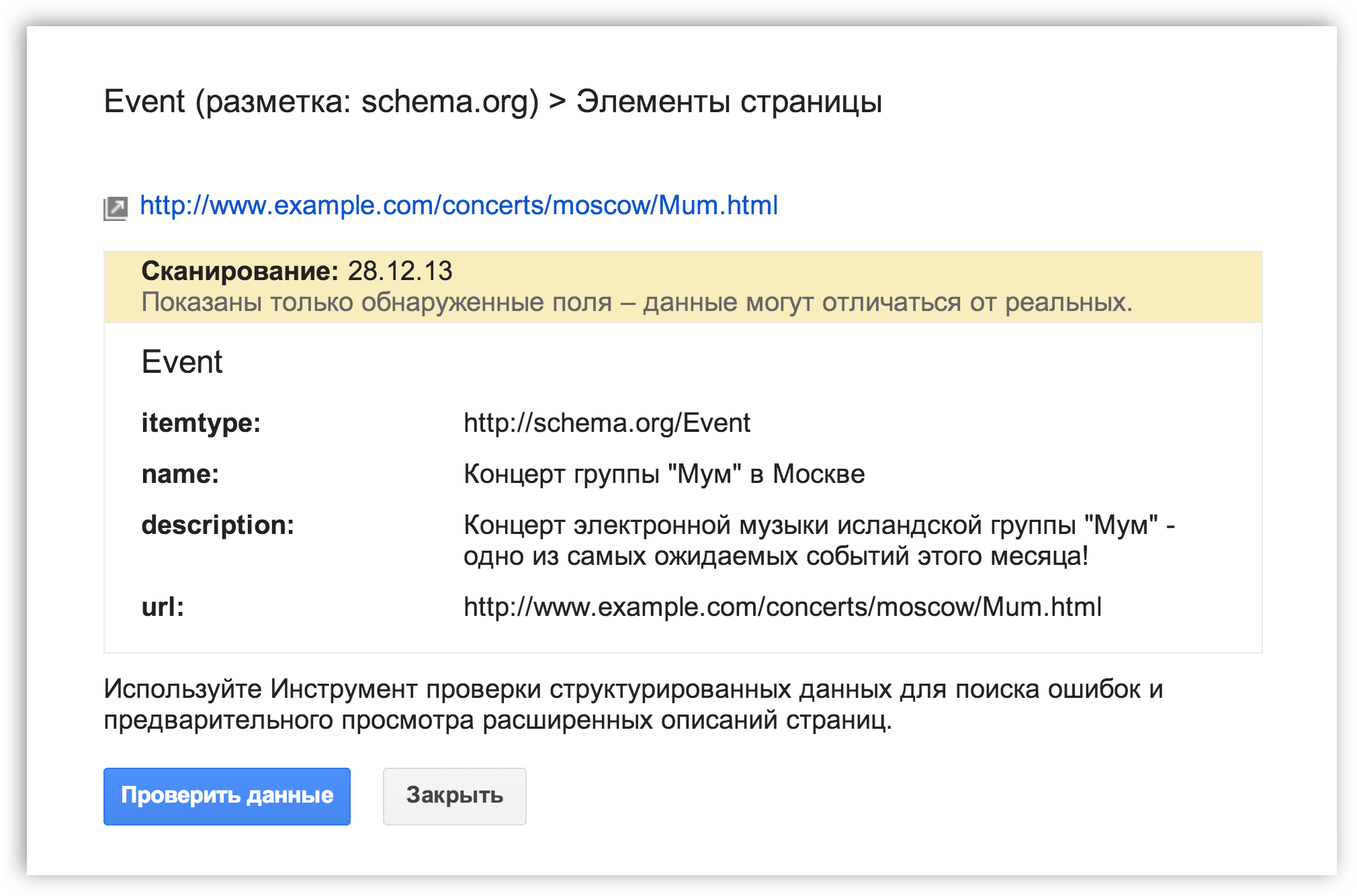Click the name: label
This screenshot has height=896, width=1357.
pyautogui.click(x=181, y=474)
